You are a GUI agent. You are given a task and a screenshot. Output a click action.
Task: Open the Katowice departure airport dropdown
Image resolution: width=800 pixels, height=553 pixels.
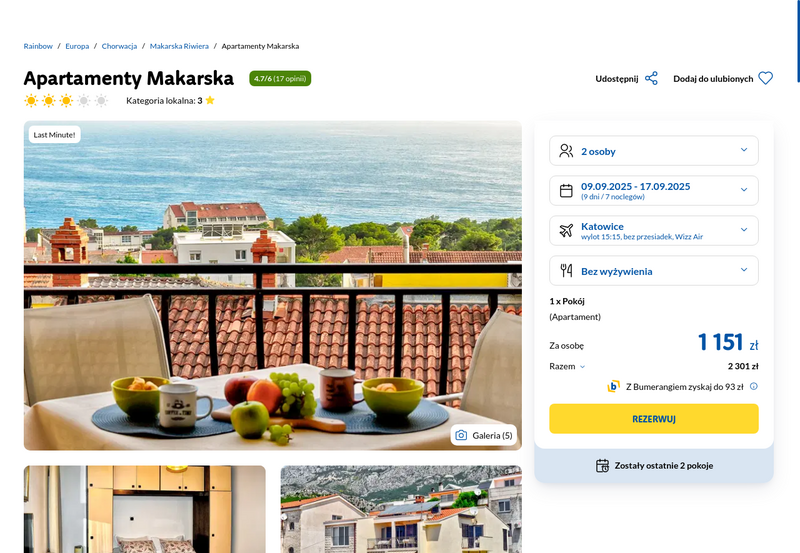(654, 231)
